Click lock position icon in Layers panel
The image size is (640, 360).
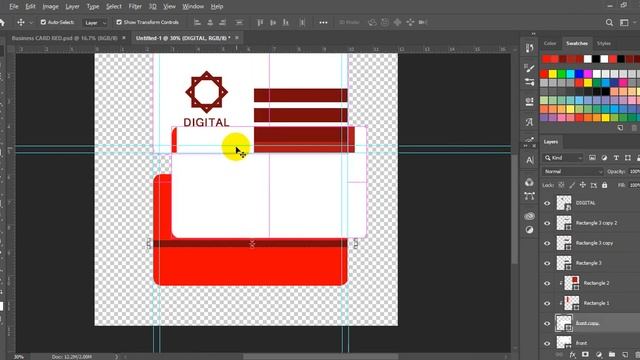(x=582, y=185)
